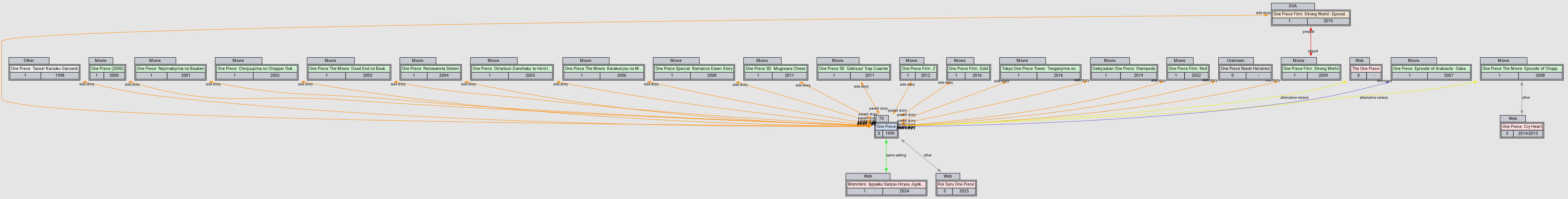1568x199 pixels.
Task: Click the One Piece (2000) movie node
Action: (x=107, y=69)
